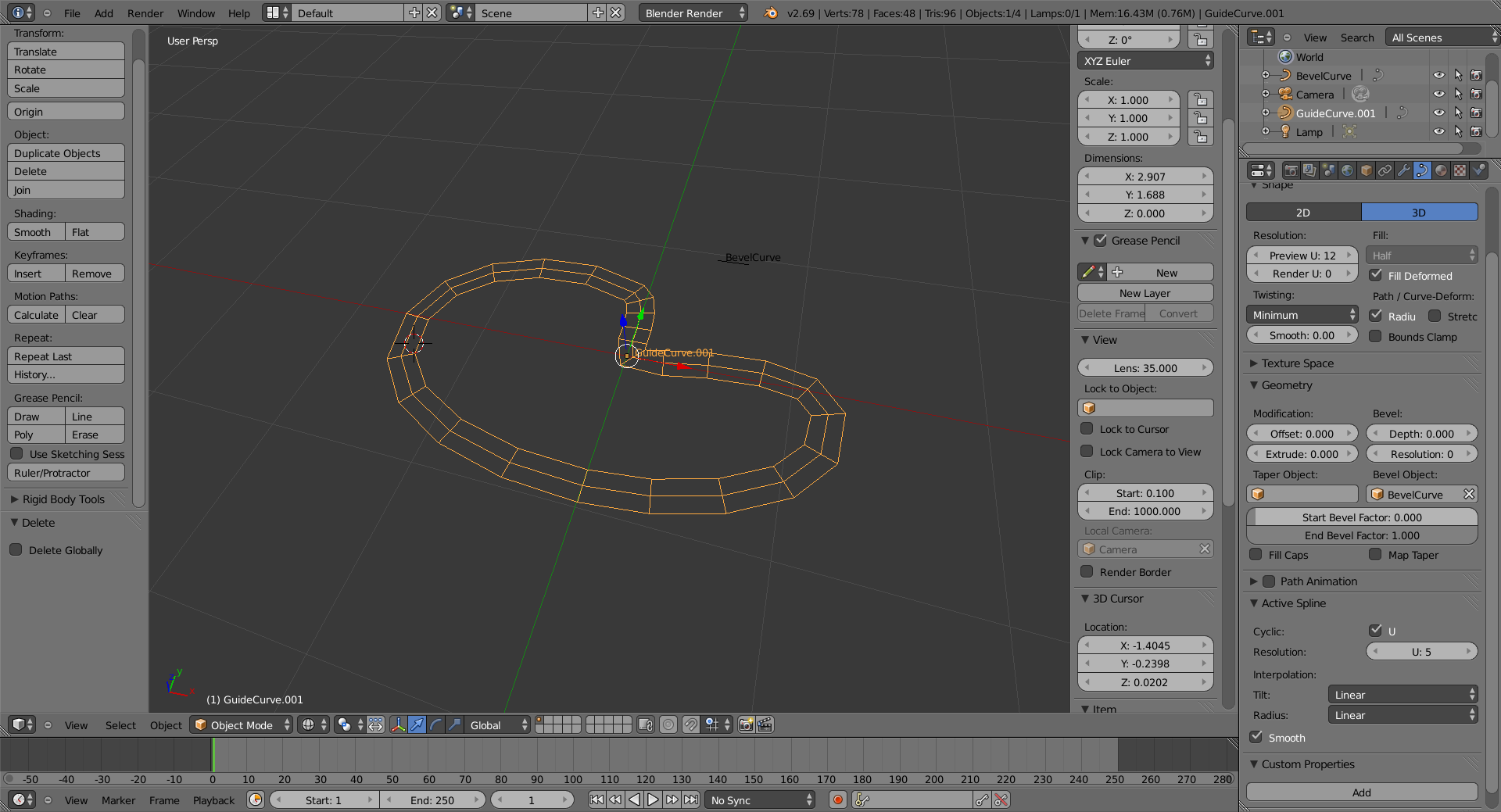Switch curve shape to the 2D tab

point(1303,212)
